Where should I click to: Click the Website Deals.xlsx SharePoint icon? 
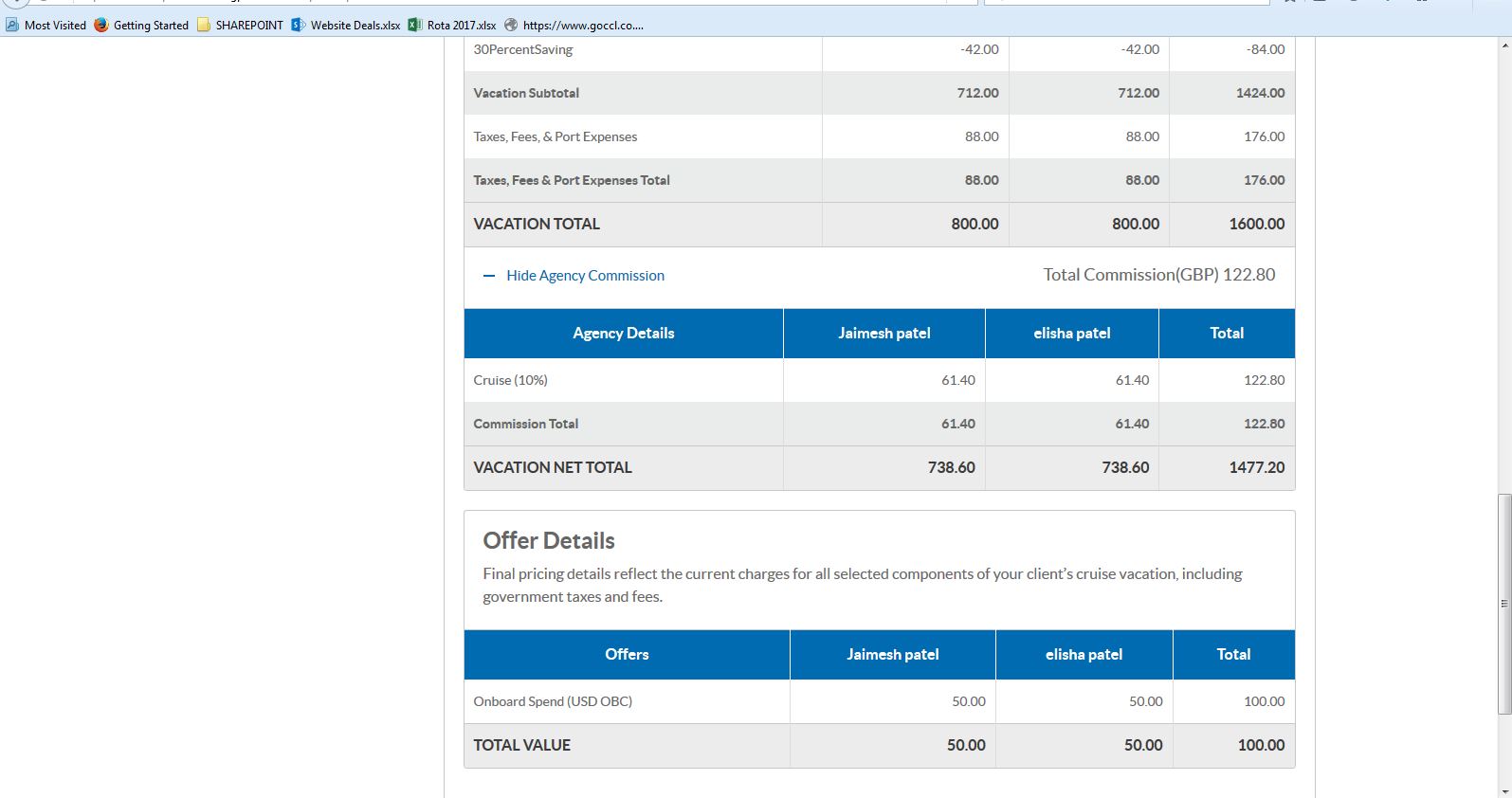tap(299, 26)
